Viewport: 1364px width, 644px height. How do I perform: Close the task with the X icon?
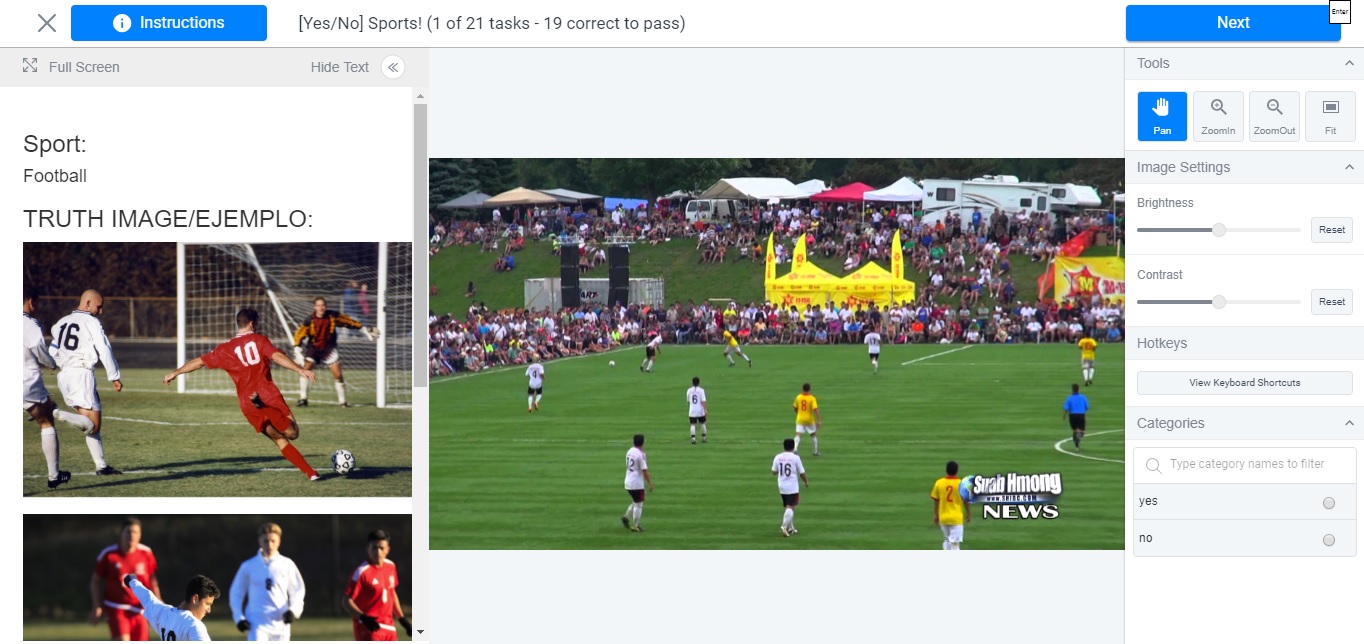click(x=46, y=22)
